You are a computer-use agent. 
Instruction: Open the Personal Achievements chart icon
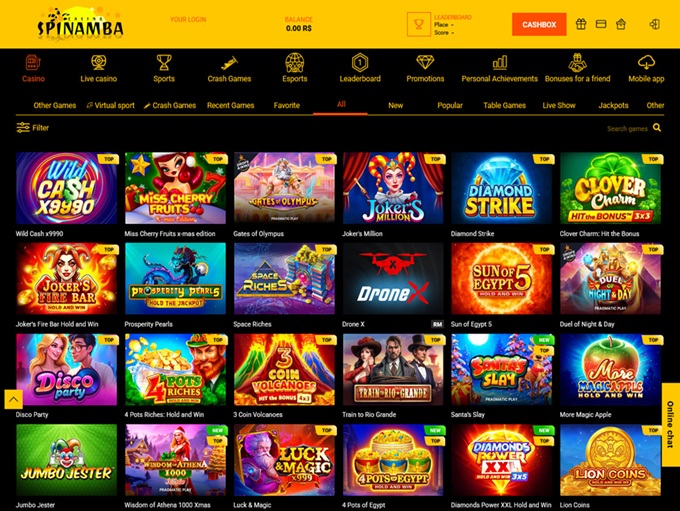(500, 62)
